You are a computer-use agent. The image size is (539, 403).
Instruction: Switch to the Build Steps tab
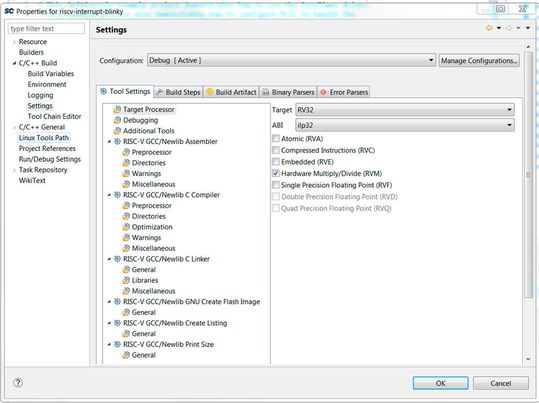click(178, 92)
